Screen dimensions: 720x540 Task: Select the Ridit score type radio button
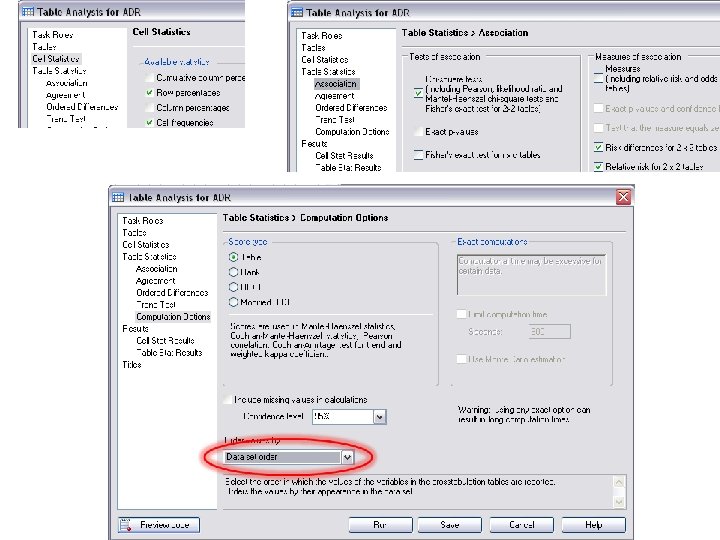[233, 287]
